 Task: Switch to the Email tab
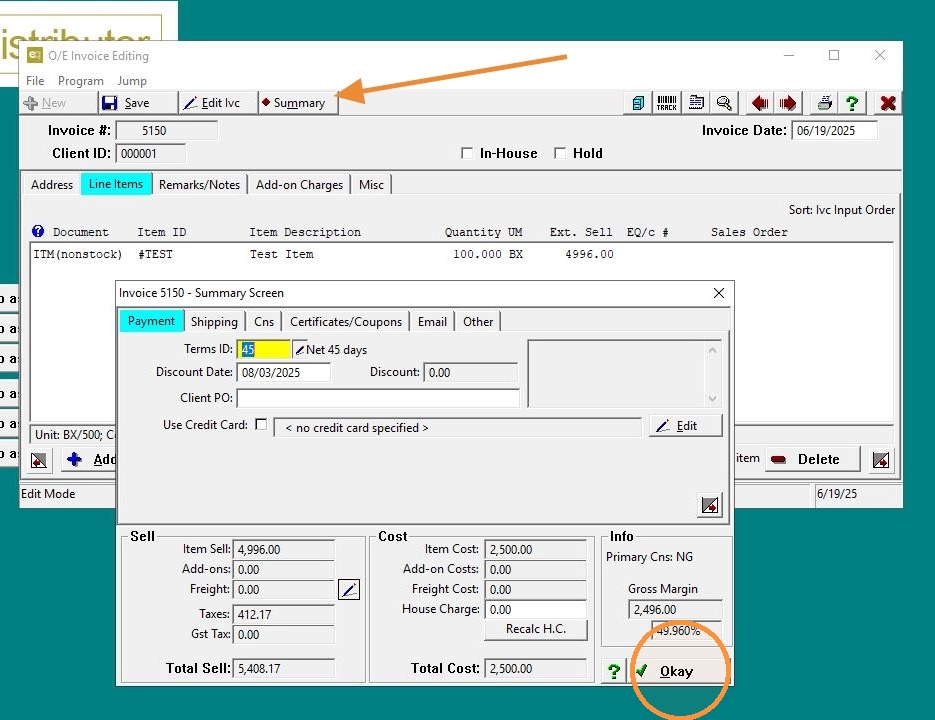pyautogui.click(x=432, y=322)
